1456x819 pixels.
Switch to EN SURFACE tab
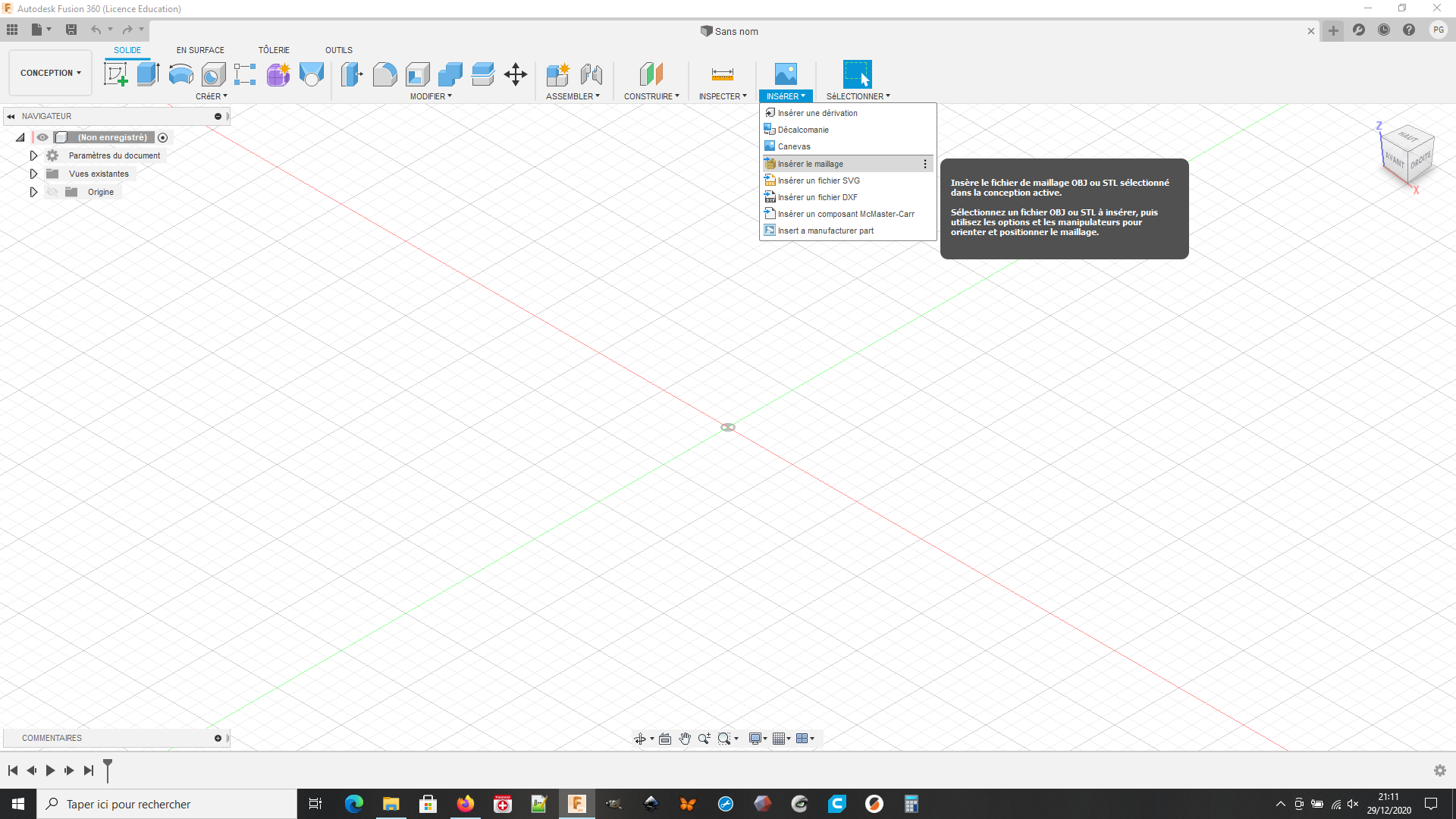click(200, 50)
